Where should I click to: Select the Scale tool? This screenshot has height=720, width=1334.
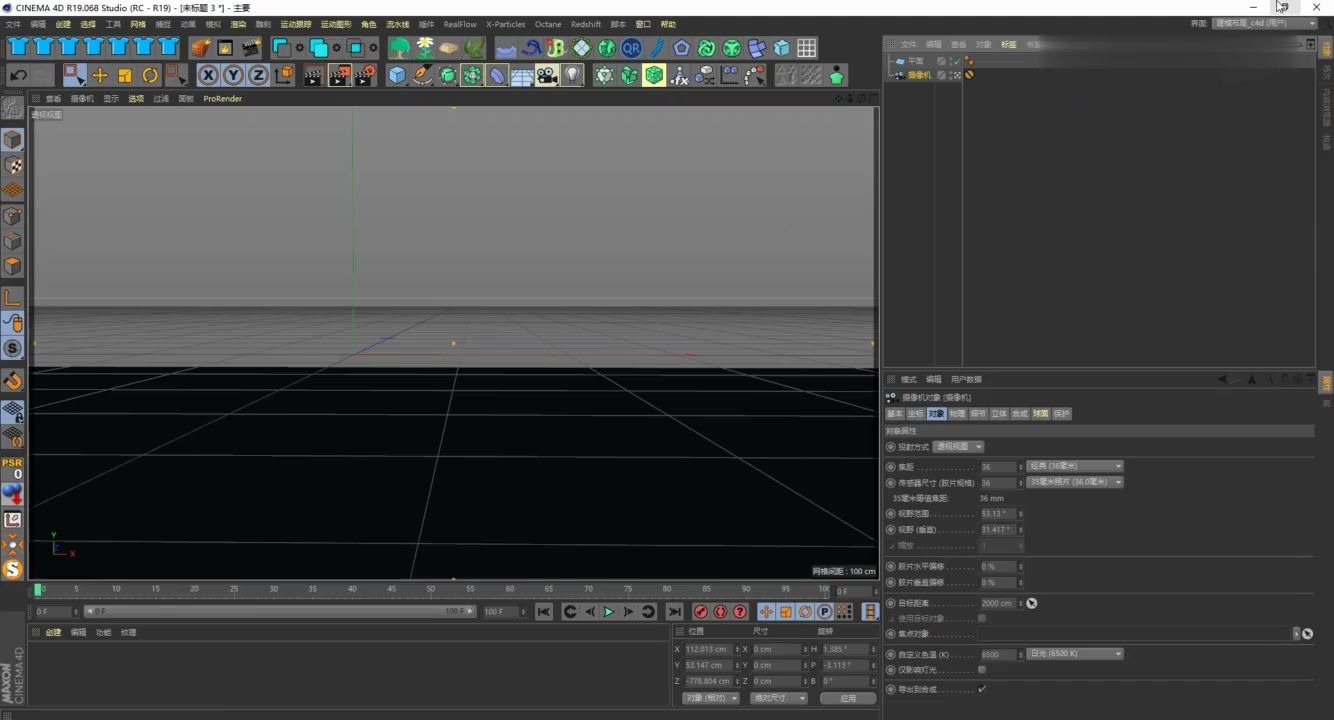126,75
